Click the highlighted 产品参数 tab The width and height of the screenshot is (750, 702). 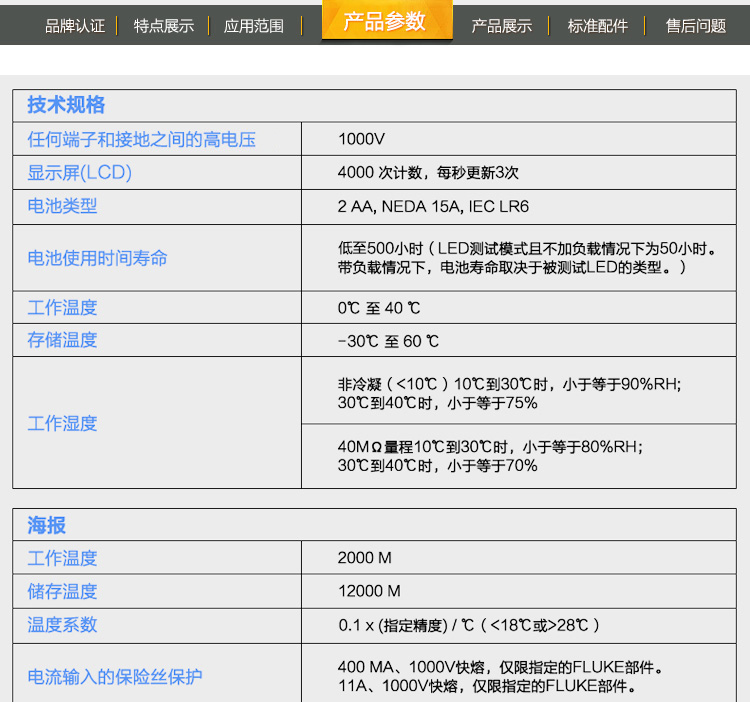click(385, 22)
